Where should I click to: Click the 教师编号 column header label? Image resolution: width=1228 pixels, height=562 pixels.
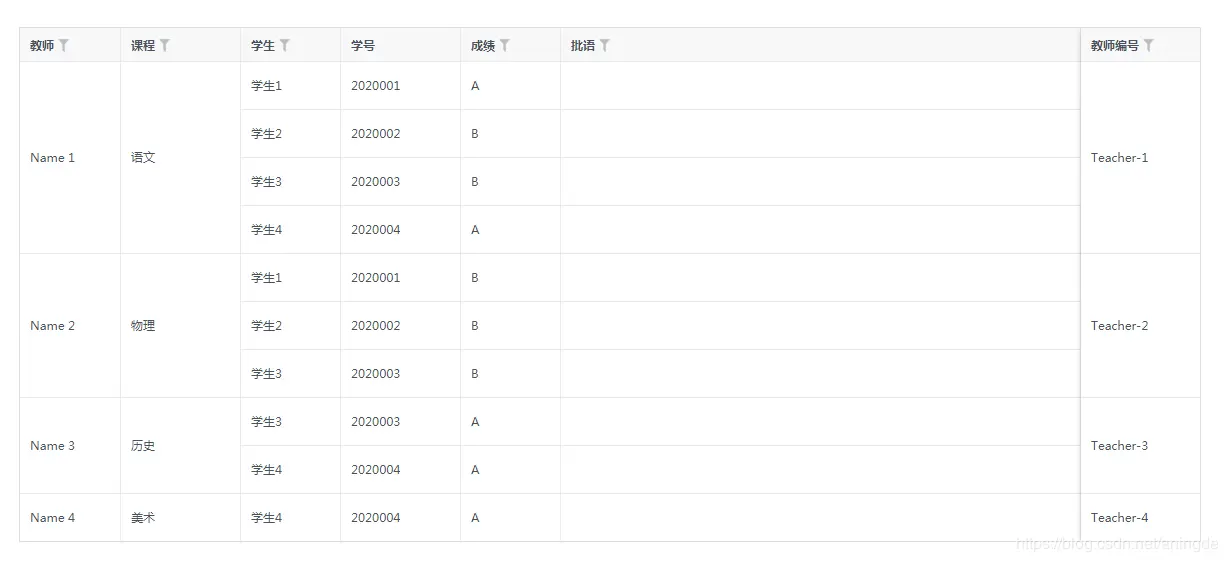click(1115, 46)
